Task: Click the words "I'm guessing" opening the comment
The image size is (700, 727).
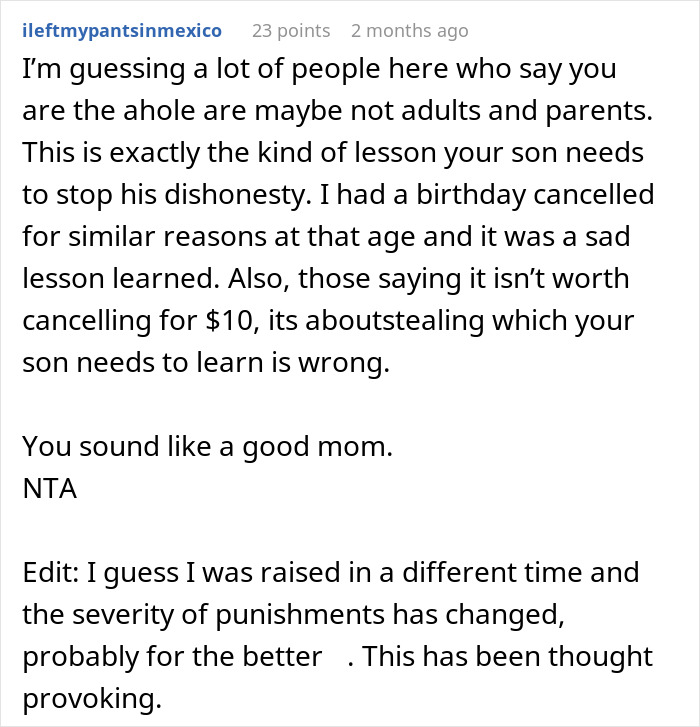Action: 85,70
